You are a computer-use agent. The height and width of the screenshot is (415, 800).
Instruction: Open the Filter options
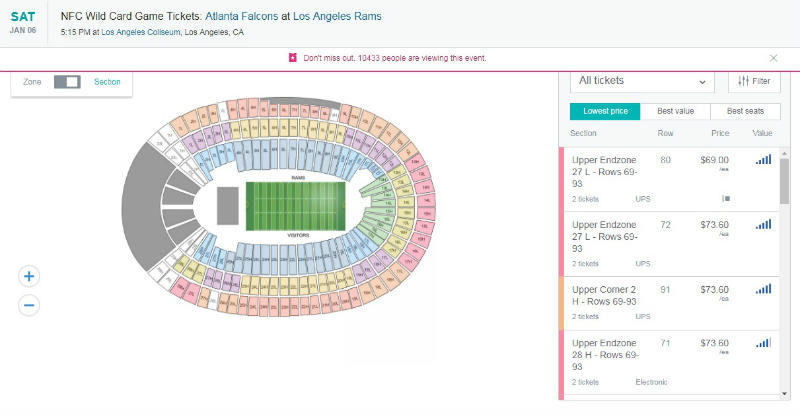(754, 81)
